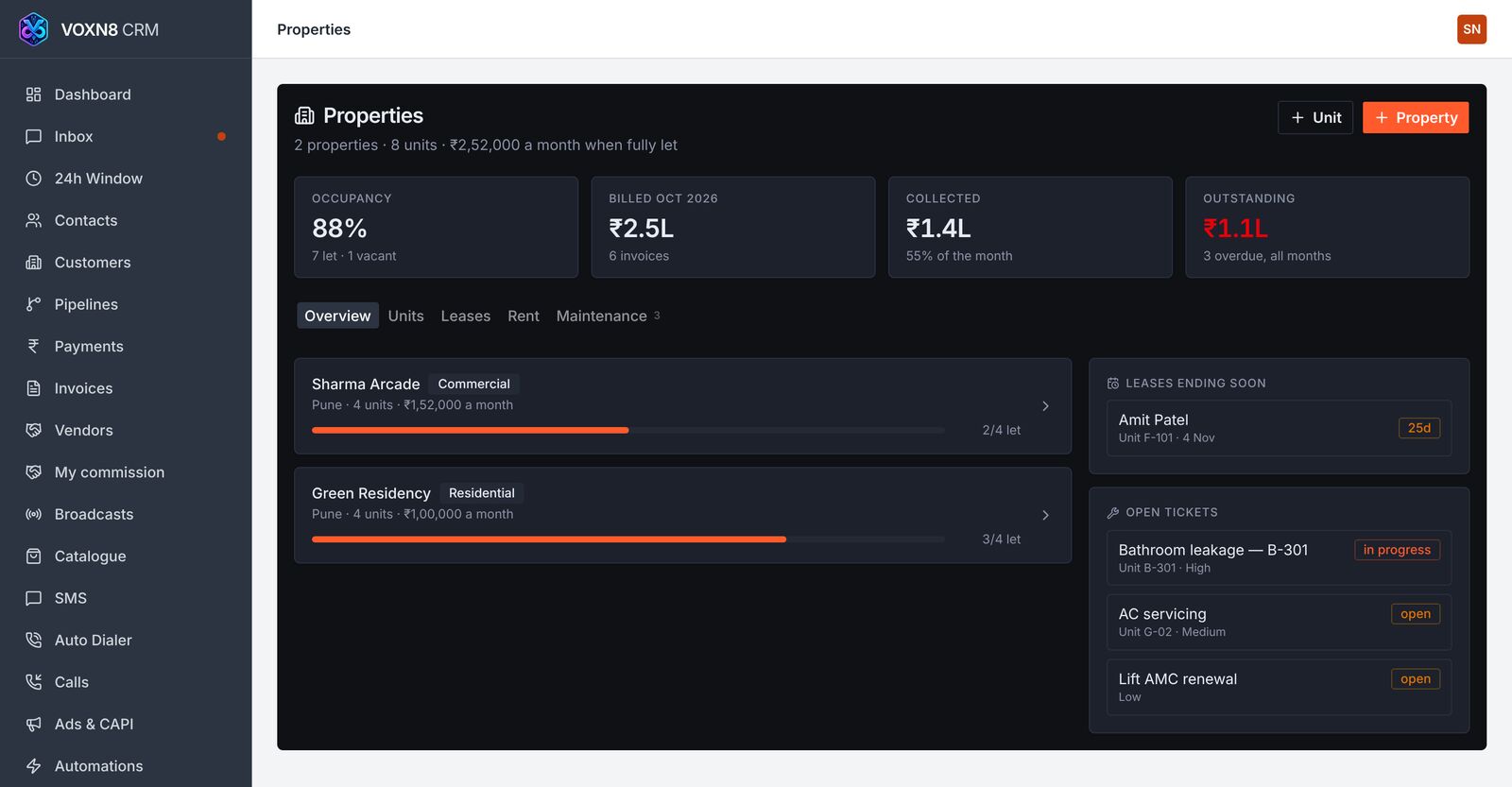The height and width of the screenshot is (787, 1512).
Task: Click the orange add Property button
Action: click(1416, 118)
